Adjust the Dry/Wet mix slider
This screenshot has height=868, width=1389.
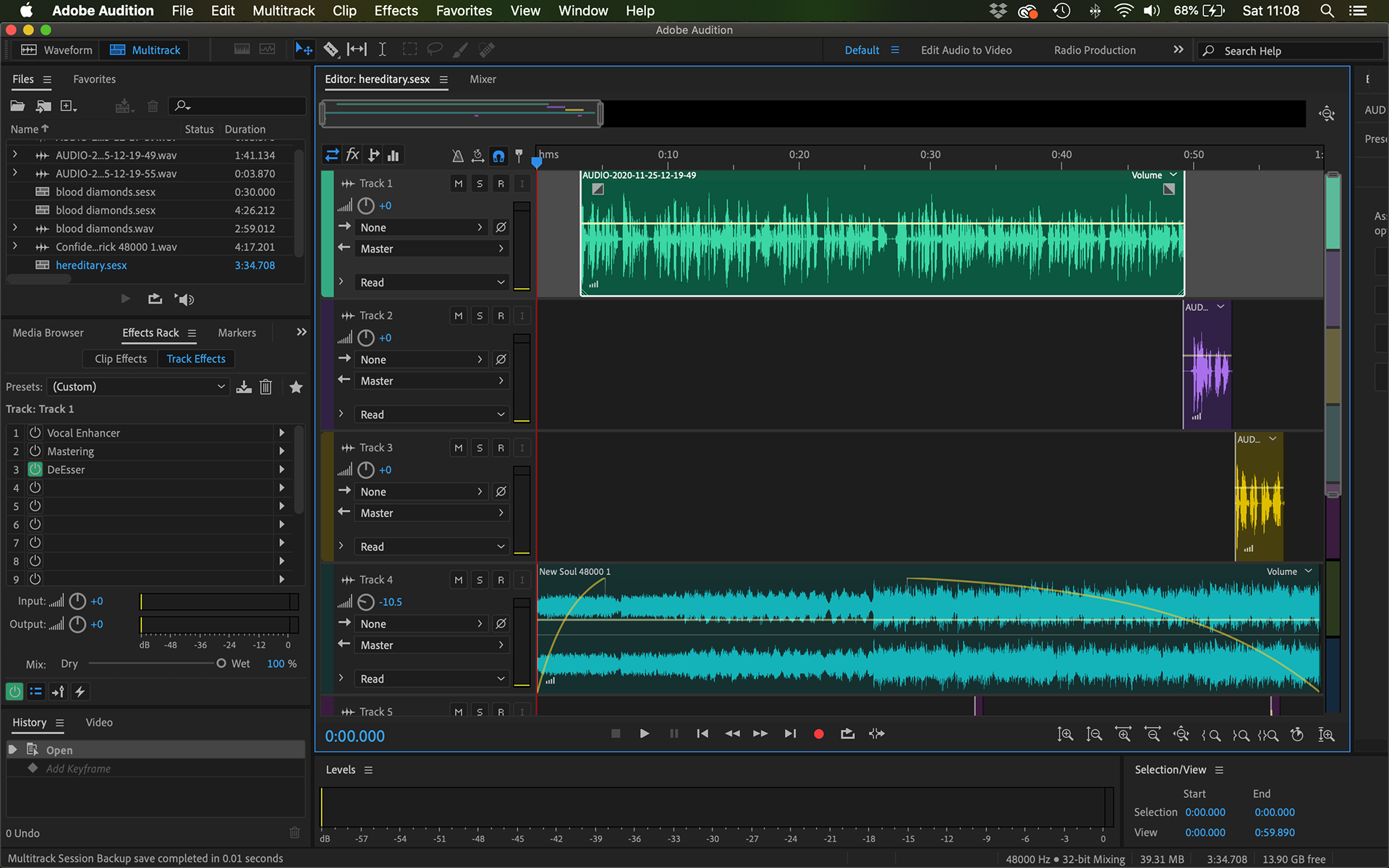(221, 663)
